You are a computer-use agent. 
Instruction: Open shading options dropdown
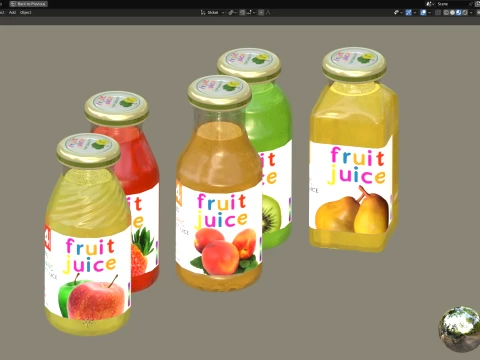pyautogui.click(x=471, y=13)
